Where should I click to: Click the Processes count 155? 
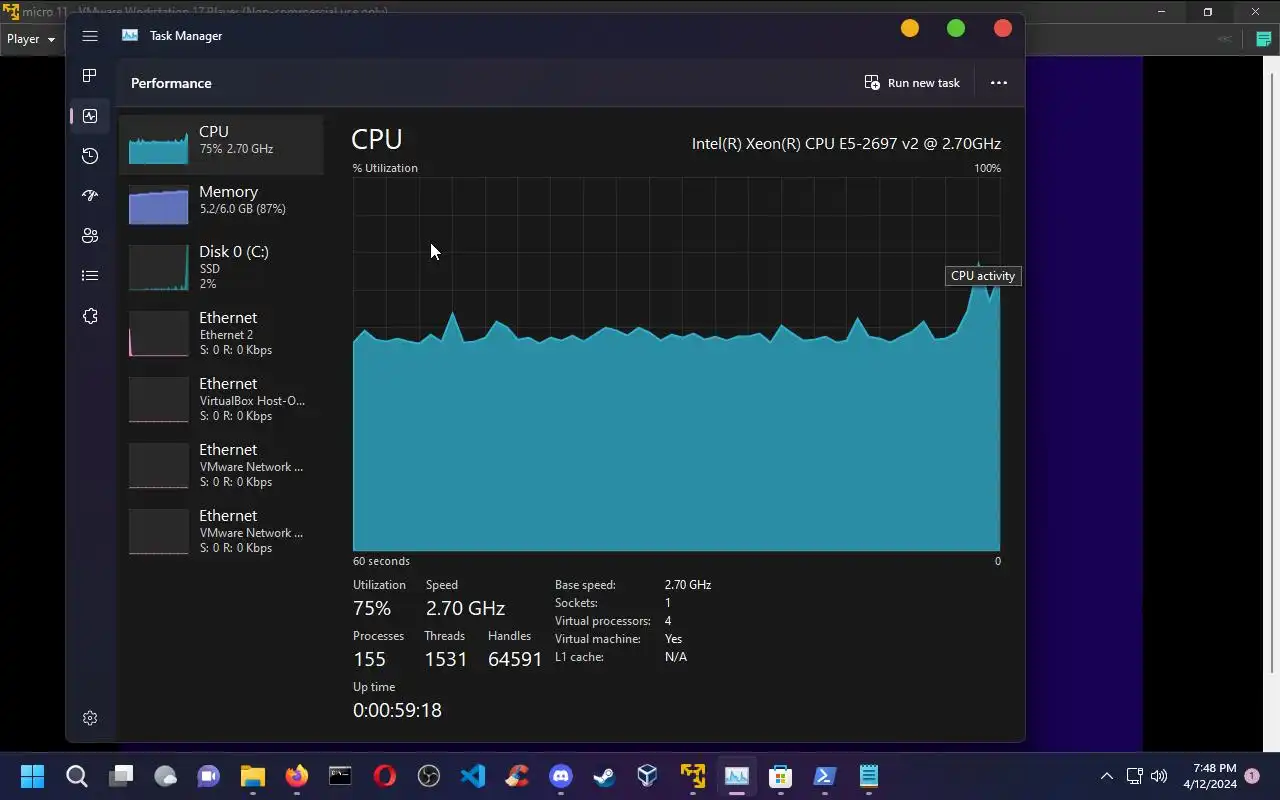(369, 659)
